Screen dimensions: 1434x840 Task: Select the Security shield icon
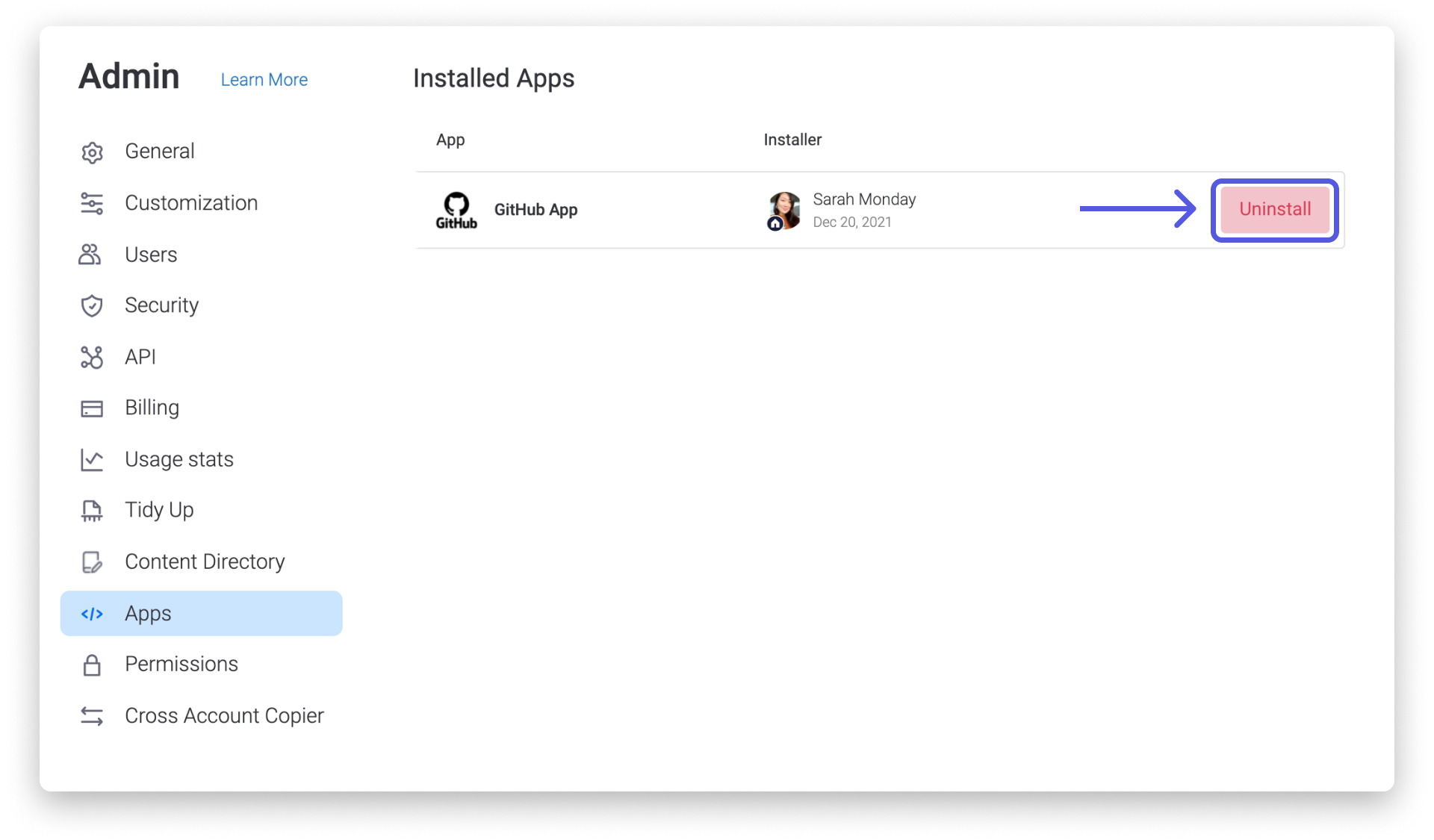click(92, 306)
